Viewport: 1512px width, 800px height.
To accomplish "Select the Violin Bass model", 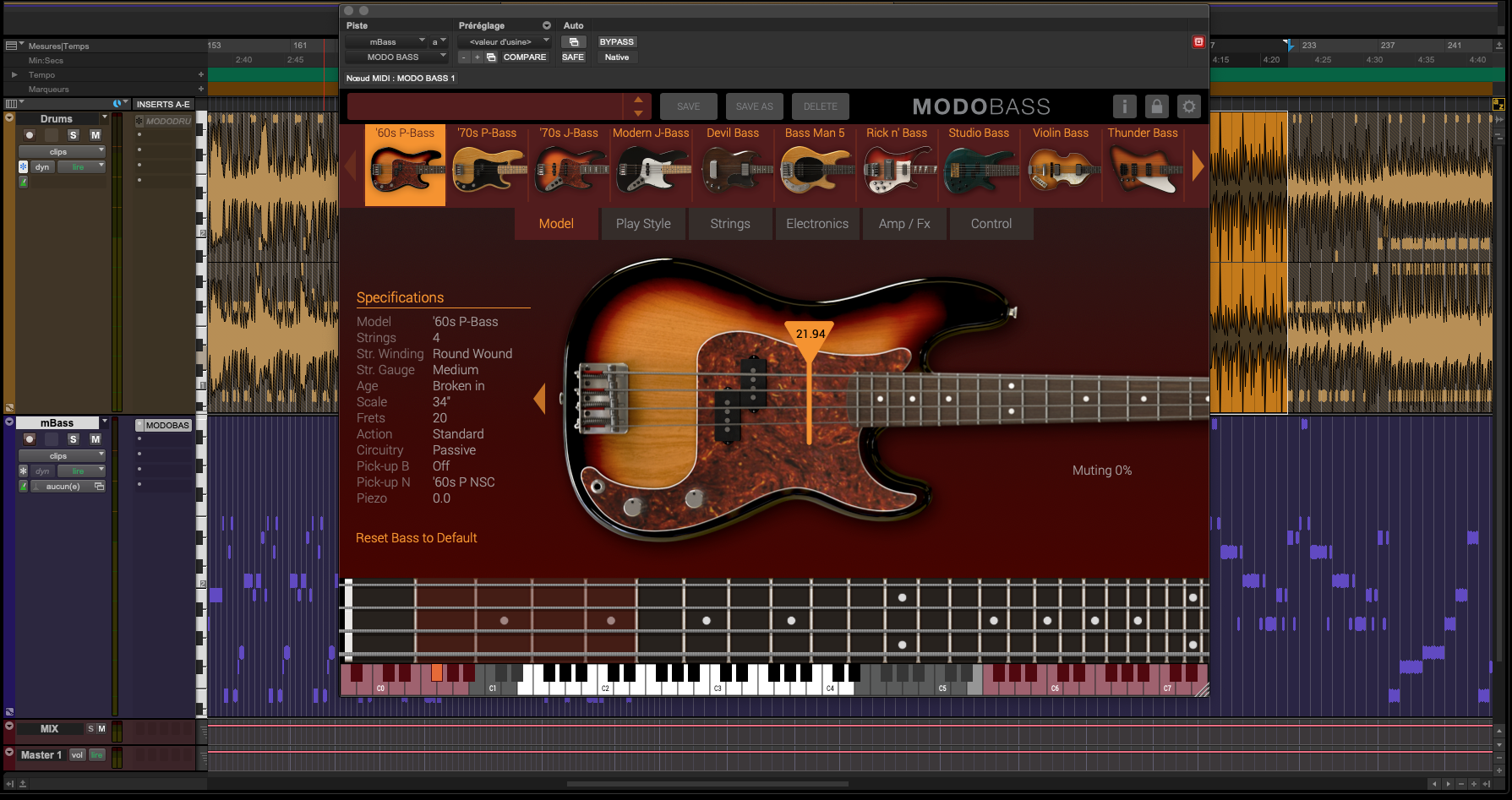I will click(x=1061, y=165).
